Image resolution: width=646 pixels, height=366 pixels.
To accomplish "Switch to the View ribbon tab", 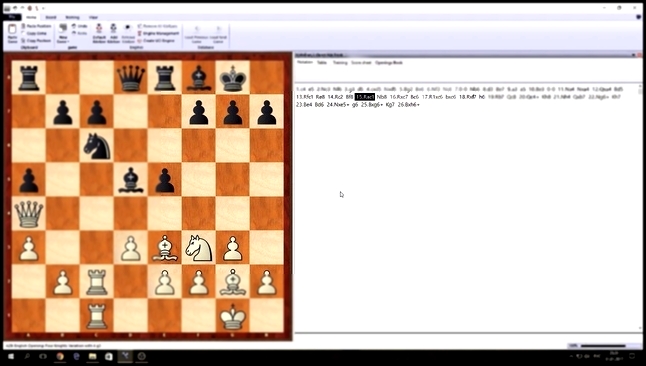I will 94,17.
